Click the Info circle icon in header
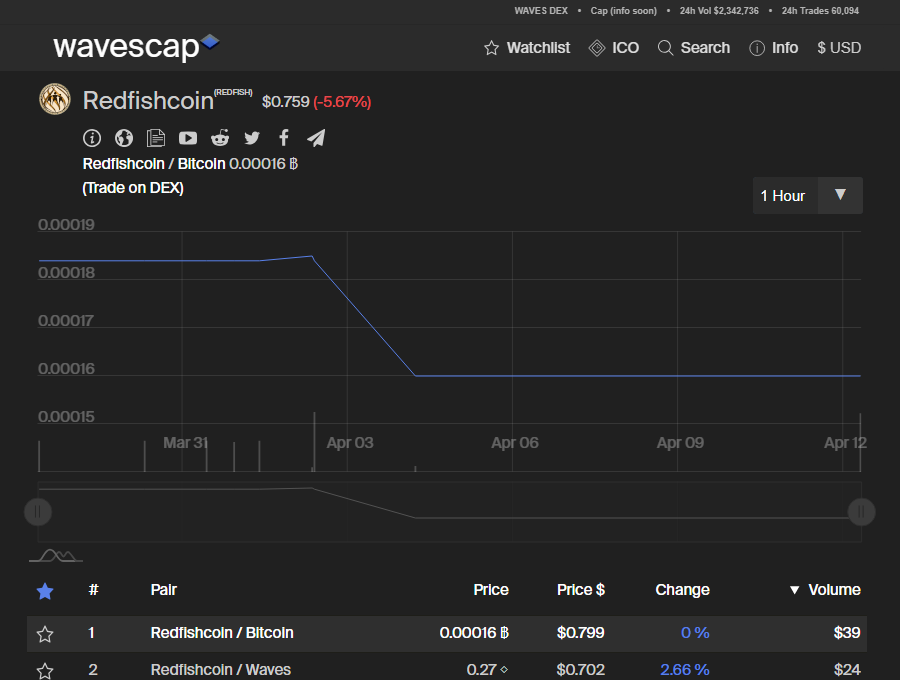The image size is (900, 680). 757,48
